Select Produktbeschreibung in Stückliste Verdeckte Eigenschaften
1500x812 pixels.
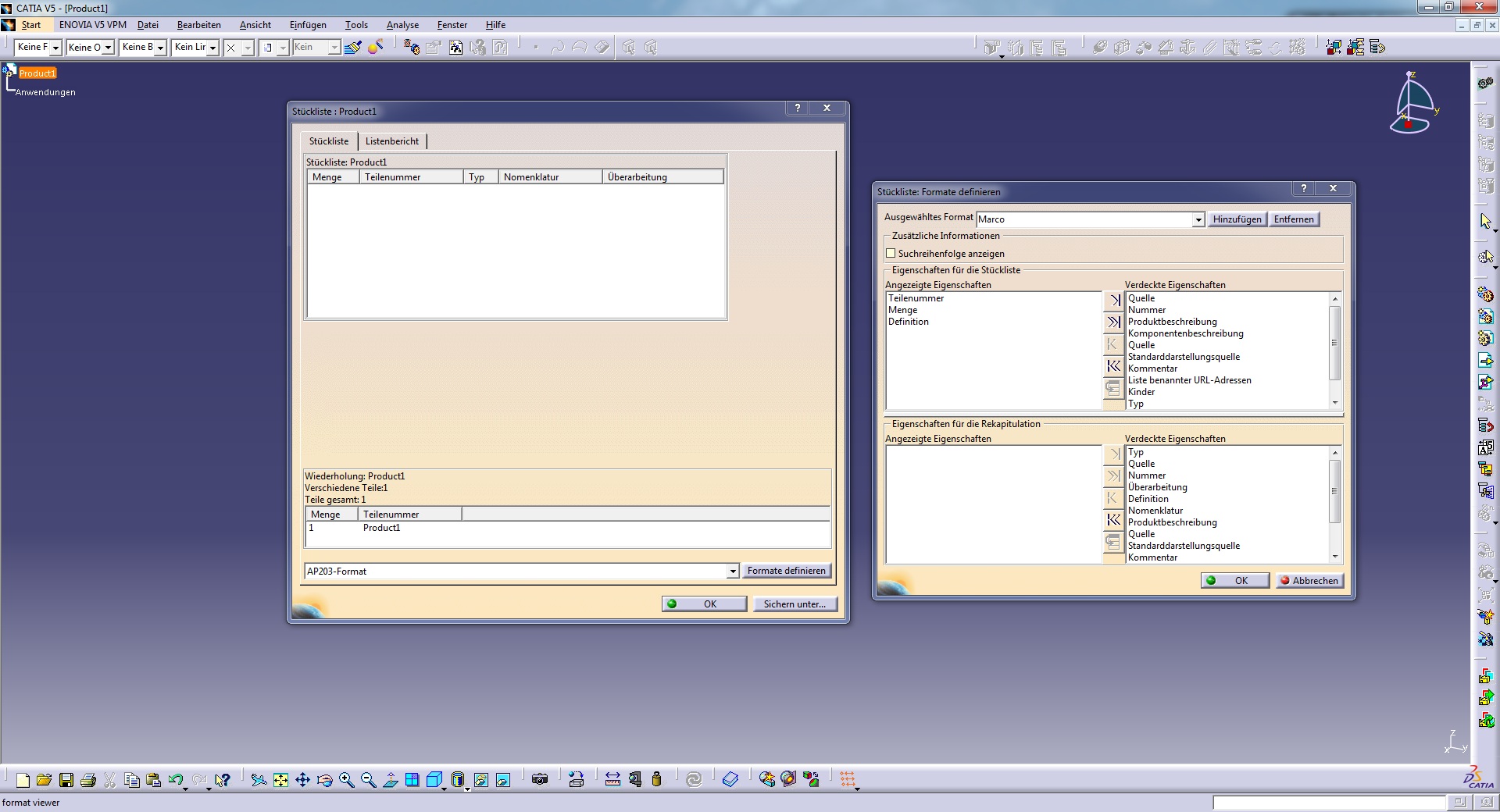pyautogui.click(x=1172, y=322)
